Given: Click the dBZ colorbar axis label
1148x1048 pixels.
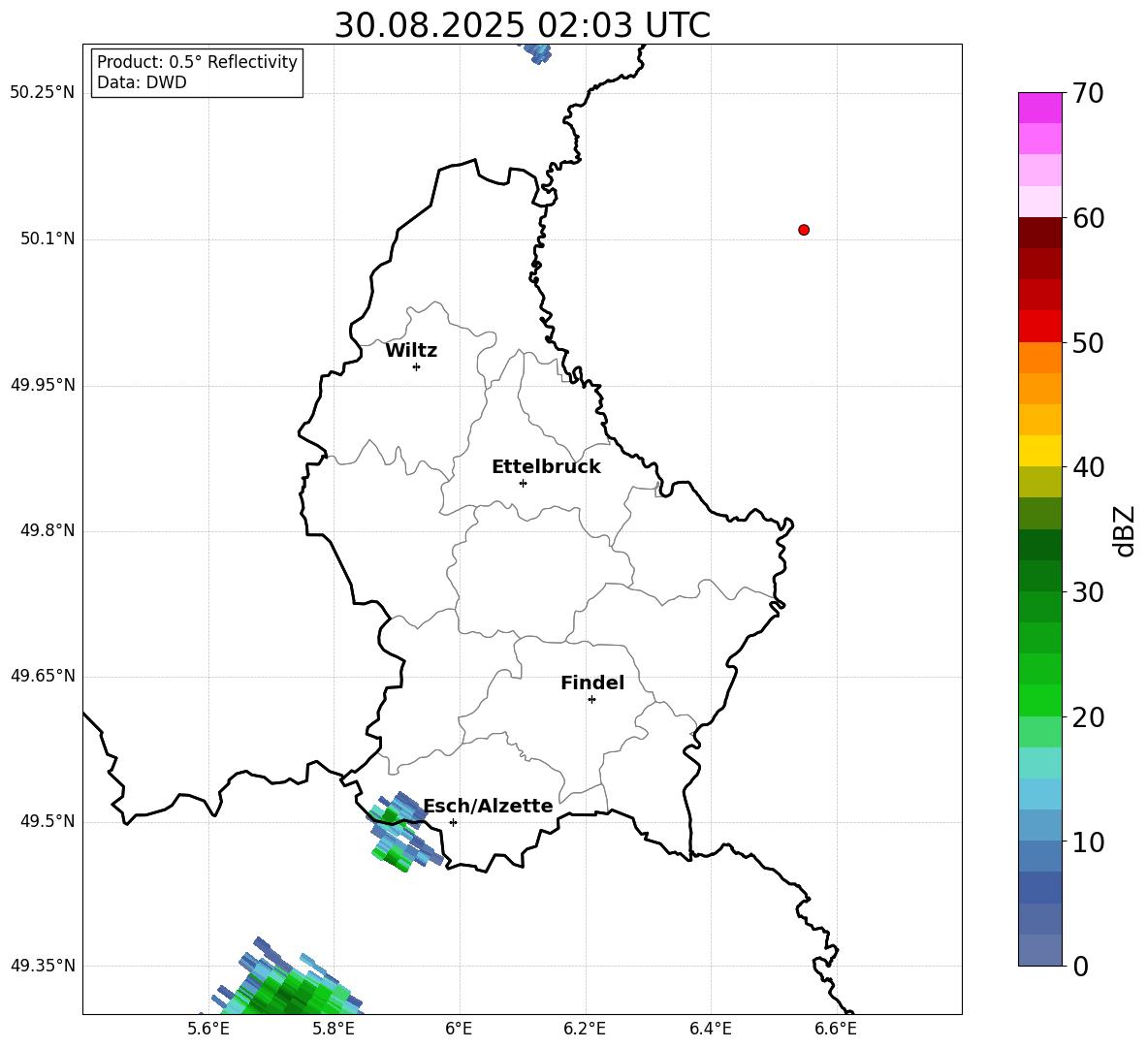Looking at the screenshot, I should 1126,530.
